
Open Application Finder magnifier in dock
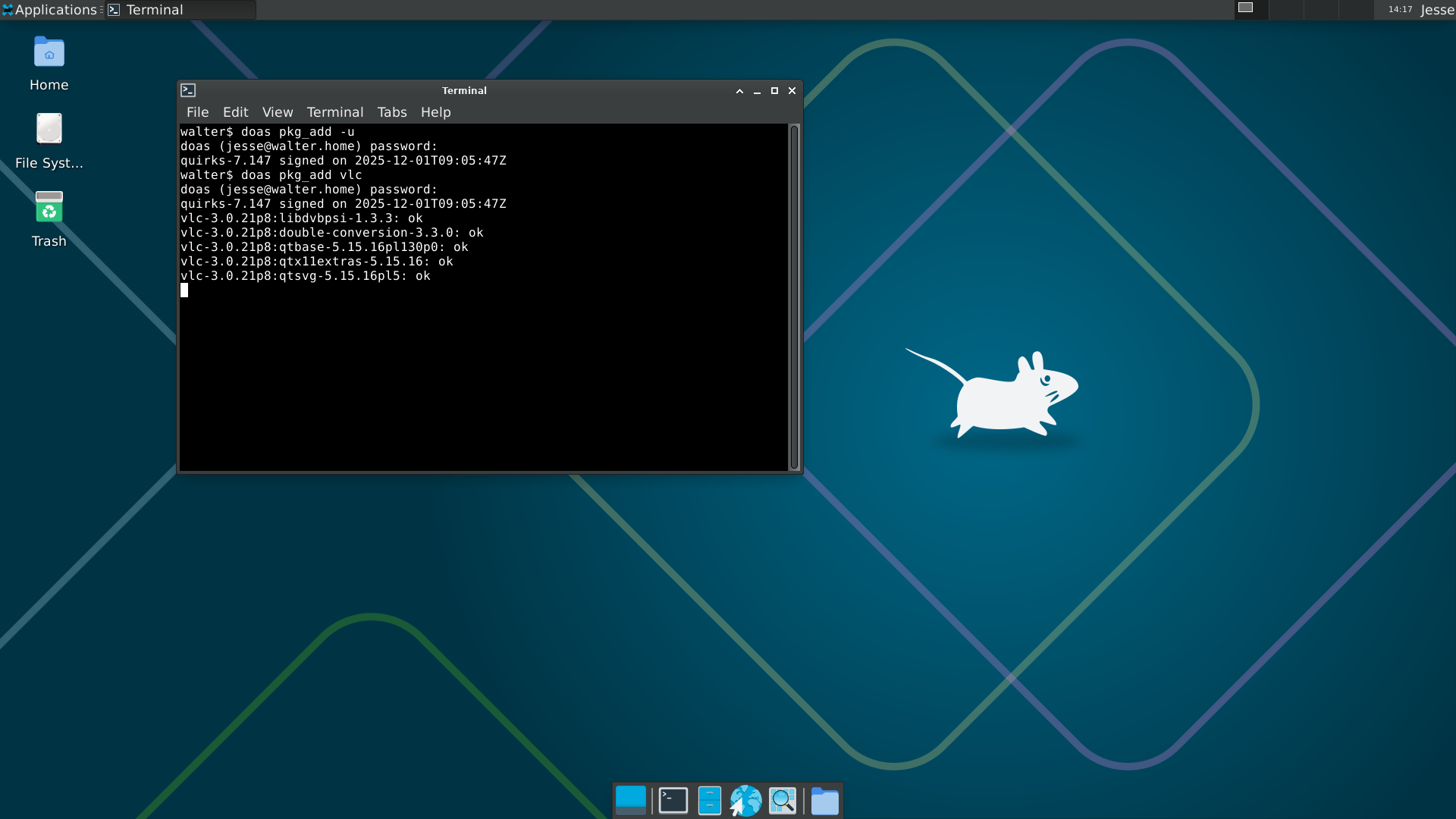click(783, 801)
